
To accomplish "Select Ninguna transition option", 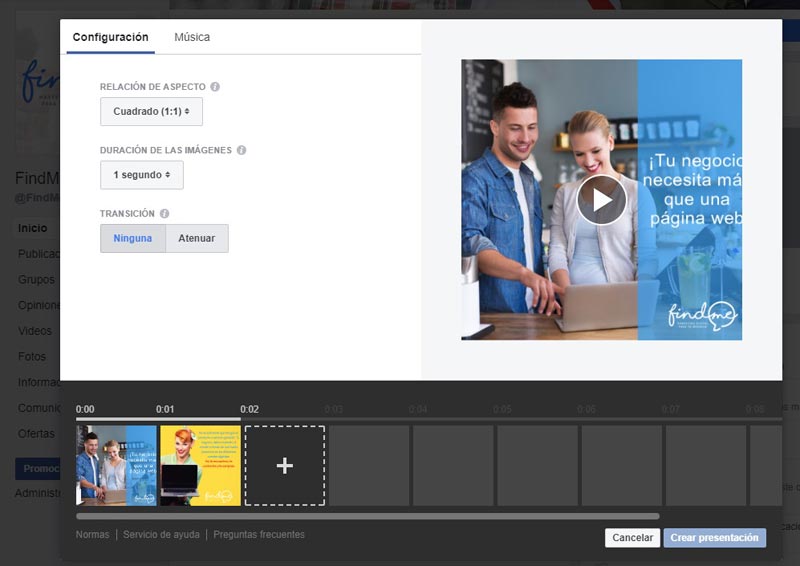I will click(x=133, y=238).
